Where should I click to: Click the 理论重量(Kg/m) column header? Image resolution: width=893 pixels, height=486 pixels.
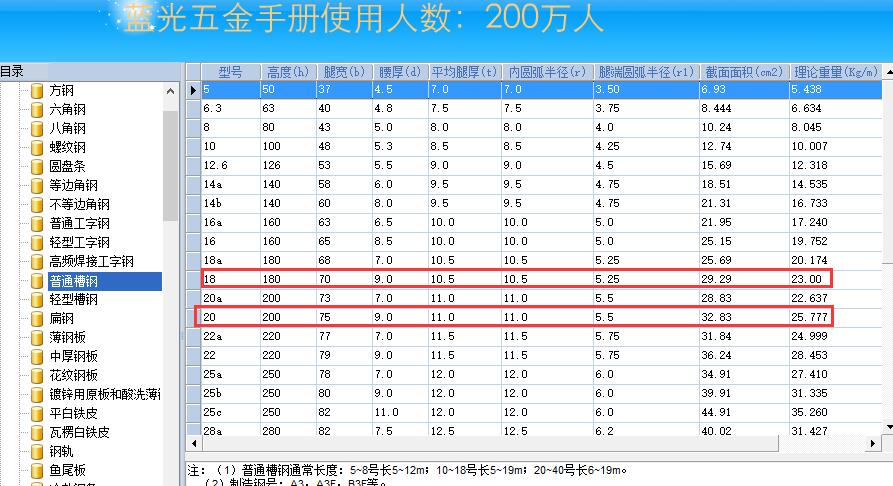coord(835,72)
